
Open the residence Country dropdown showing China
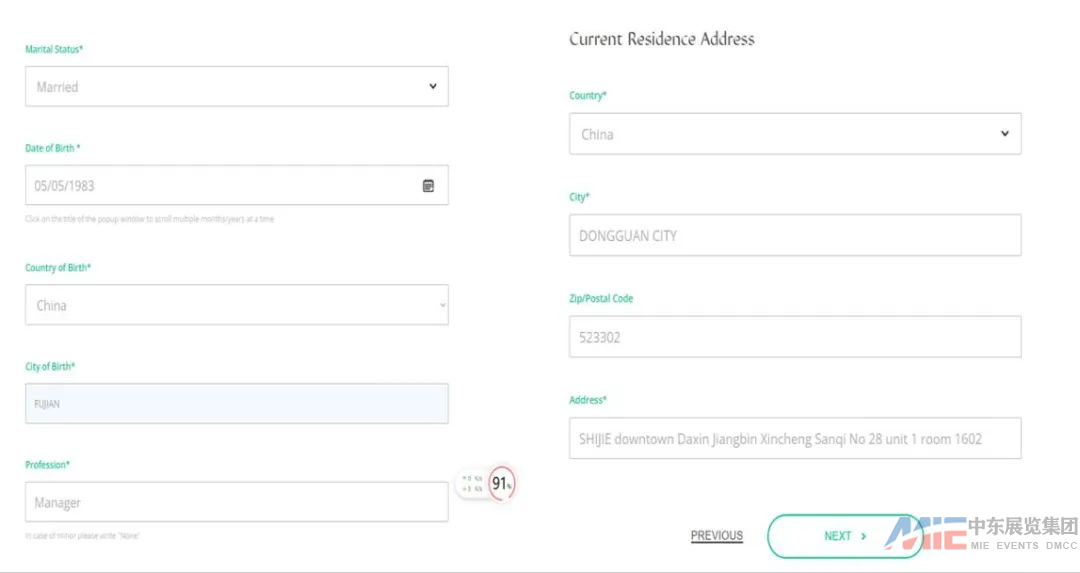point(794,134)
